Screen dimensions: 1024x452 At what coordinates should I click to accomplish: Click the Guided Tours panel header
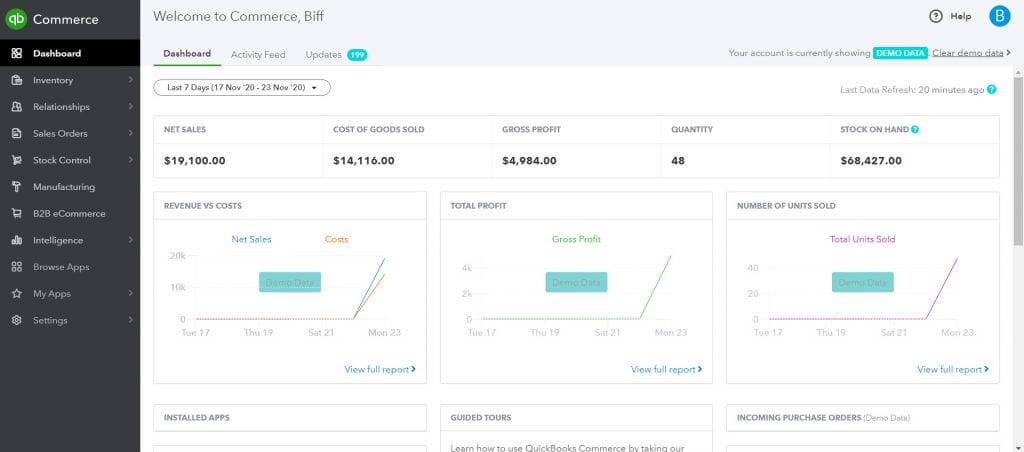(x=576, y=418)
